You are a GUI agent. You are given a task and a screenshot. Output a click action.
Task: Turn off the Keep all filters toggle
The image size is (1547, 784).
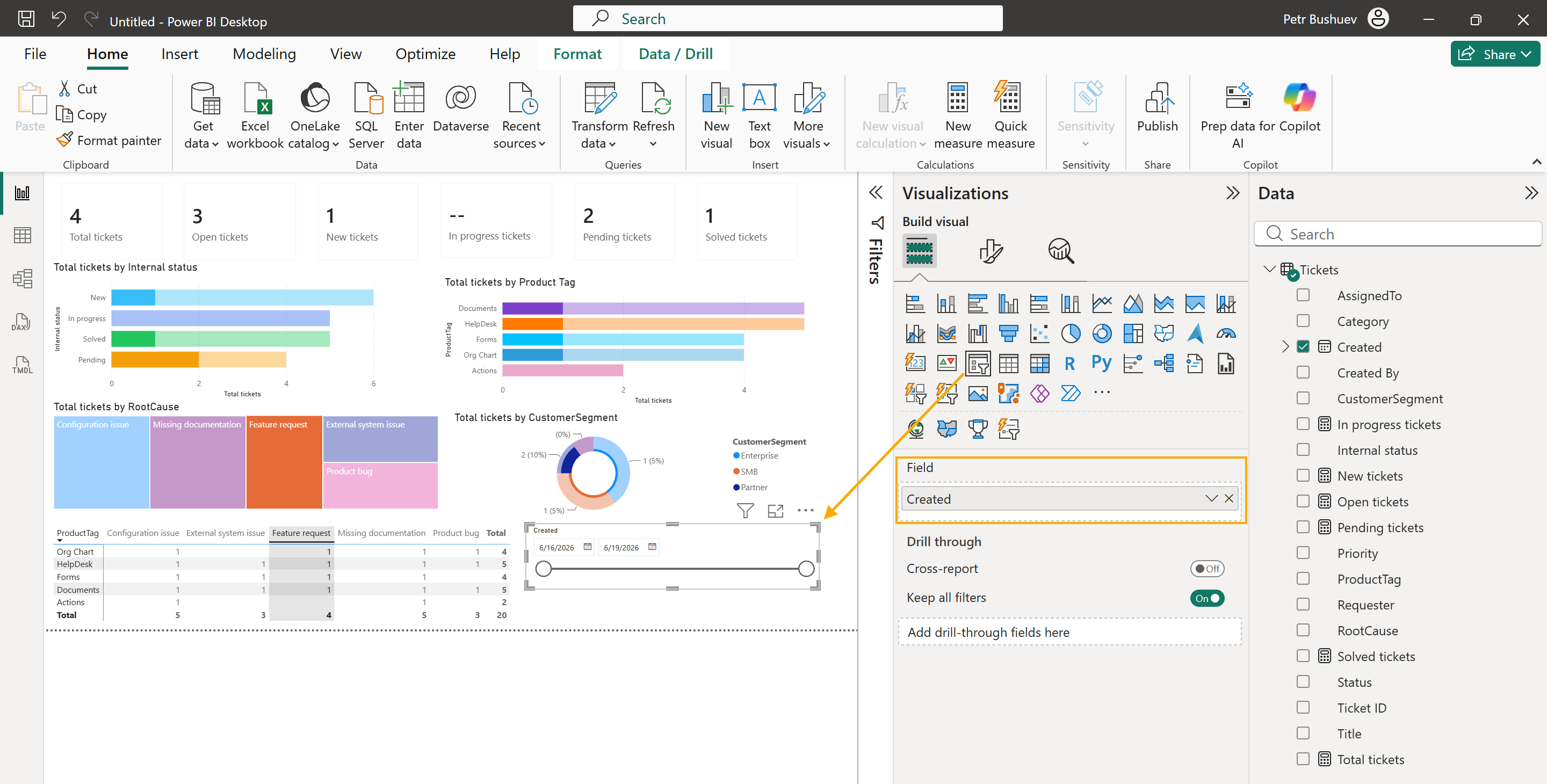[1207, 598]
